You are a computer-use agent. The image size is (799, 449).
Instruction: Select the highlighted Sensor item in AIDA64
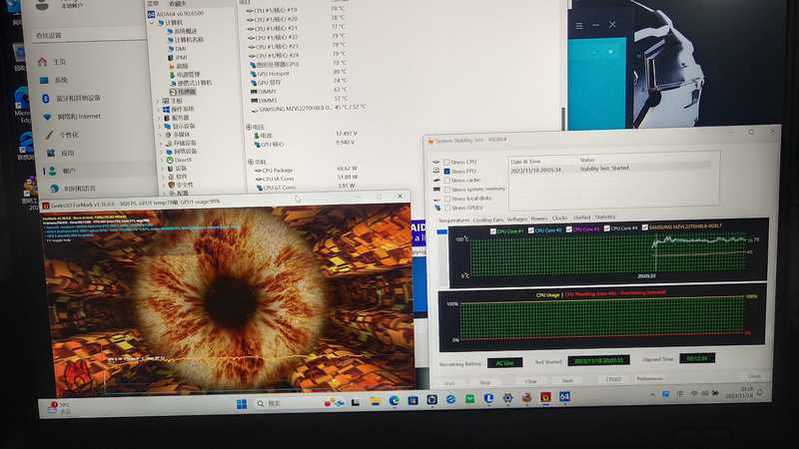pyautogui.click(x=182, y=92)
